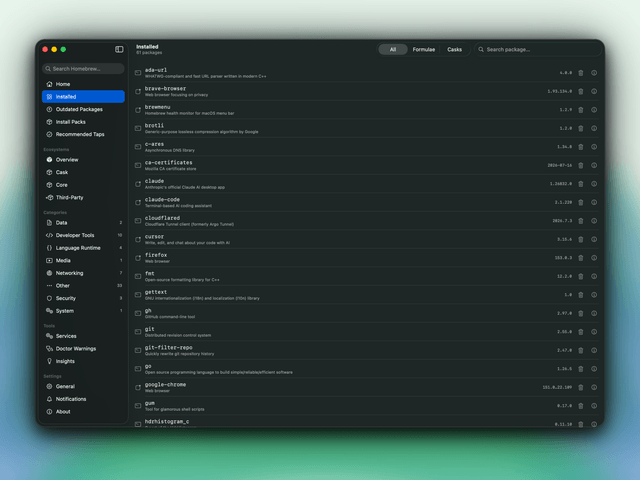640x480 pixels.
Task: Focus the Search Homebrew field
Action: coord(83,69)
